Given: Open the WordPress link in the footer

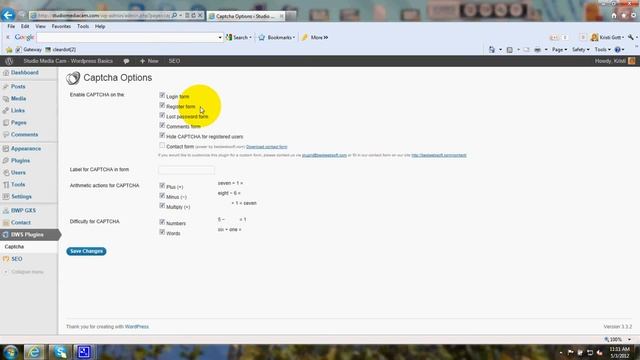Looking at the screenshot, I should point(137,327).
